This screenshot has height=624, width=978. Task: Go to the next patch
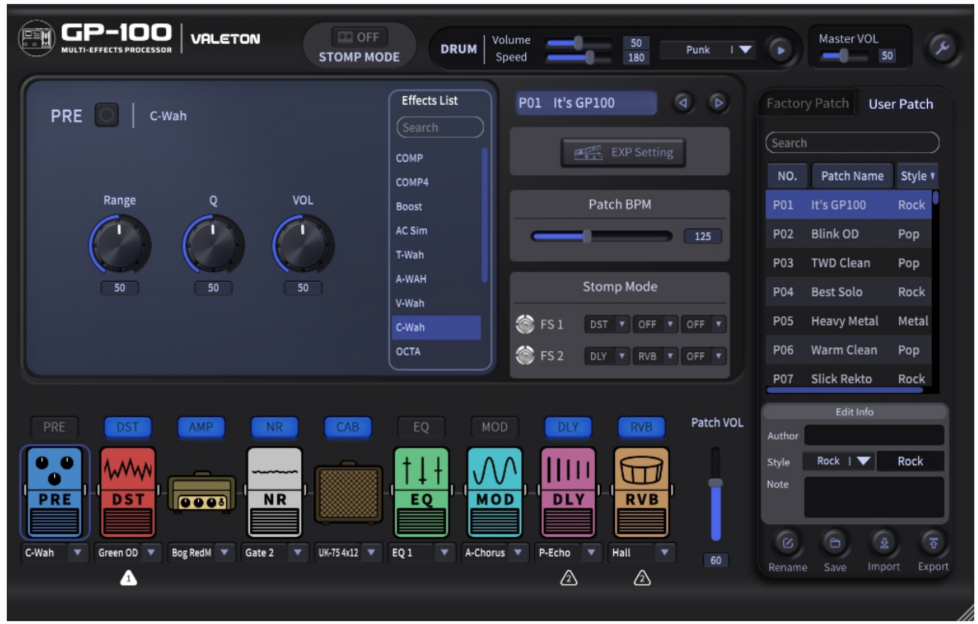[718, 102]
